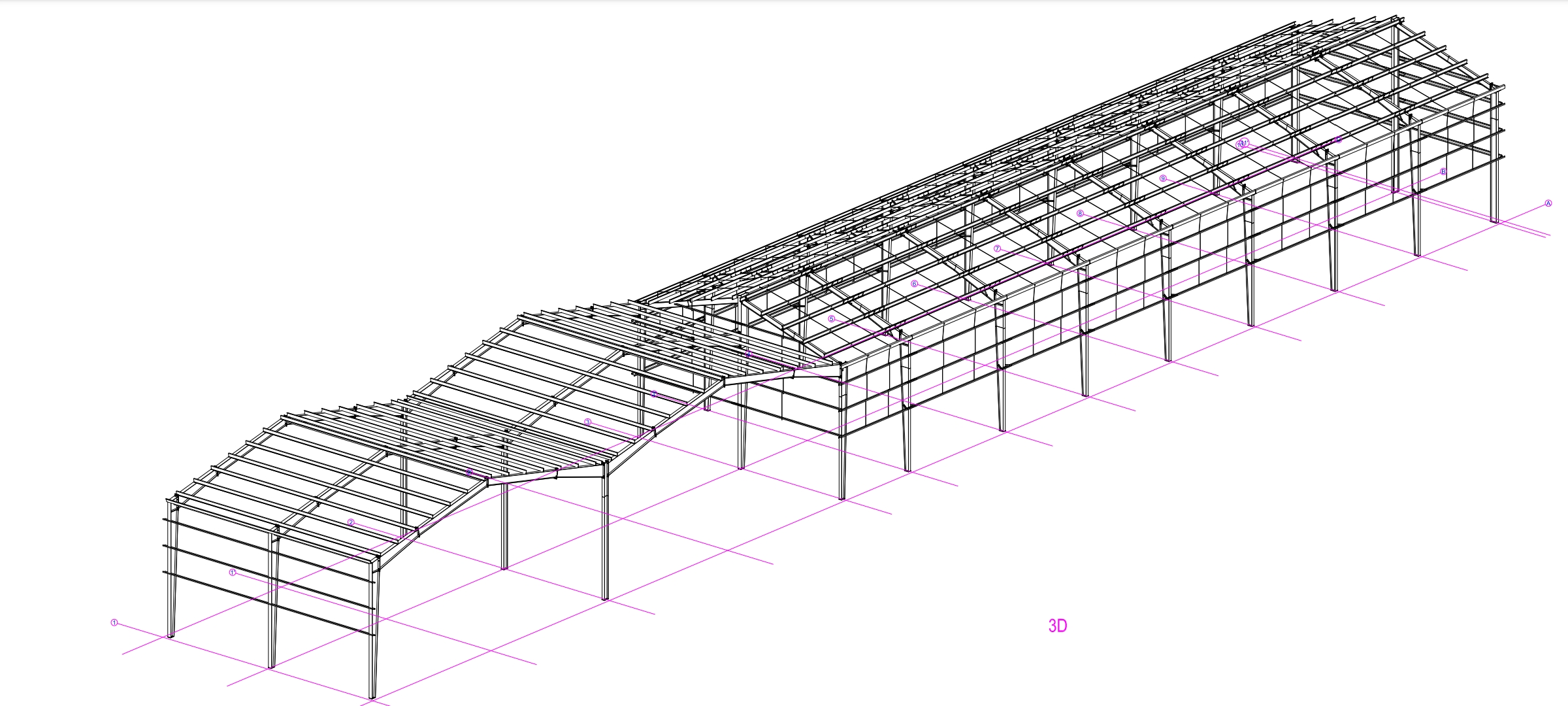
Task: Select the nearest front corner column base
Action: [x=372, y=696]
